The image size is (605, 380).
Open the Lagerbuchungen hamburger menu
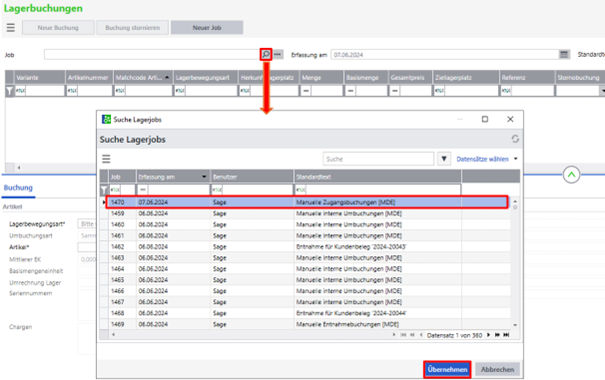[11, 27]
